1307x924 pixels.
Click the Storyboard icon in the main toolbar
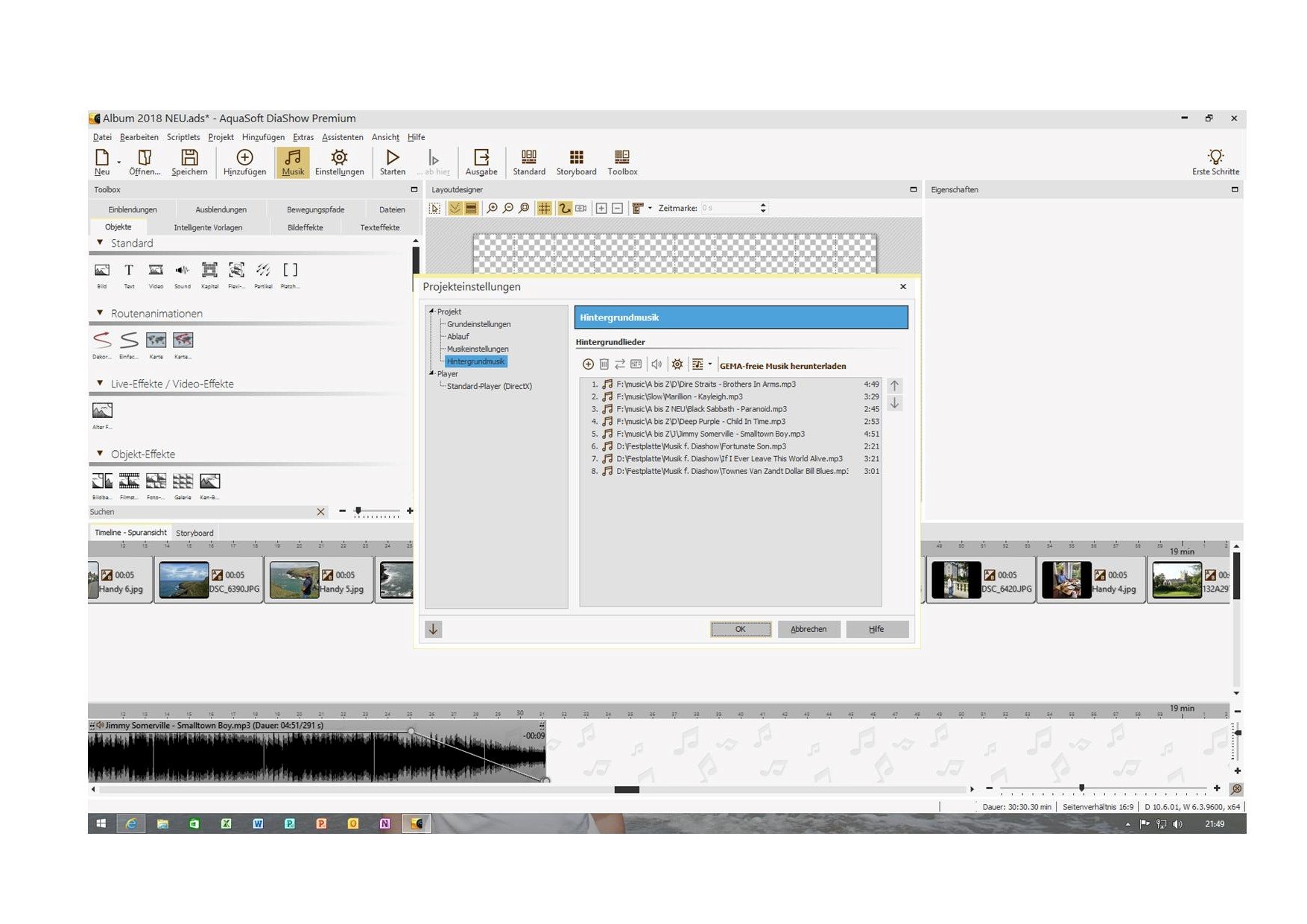pyautogui.click(x=576, y=162)
